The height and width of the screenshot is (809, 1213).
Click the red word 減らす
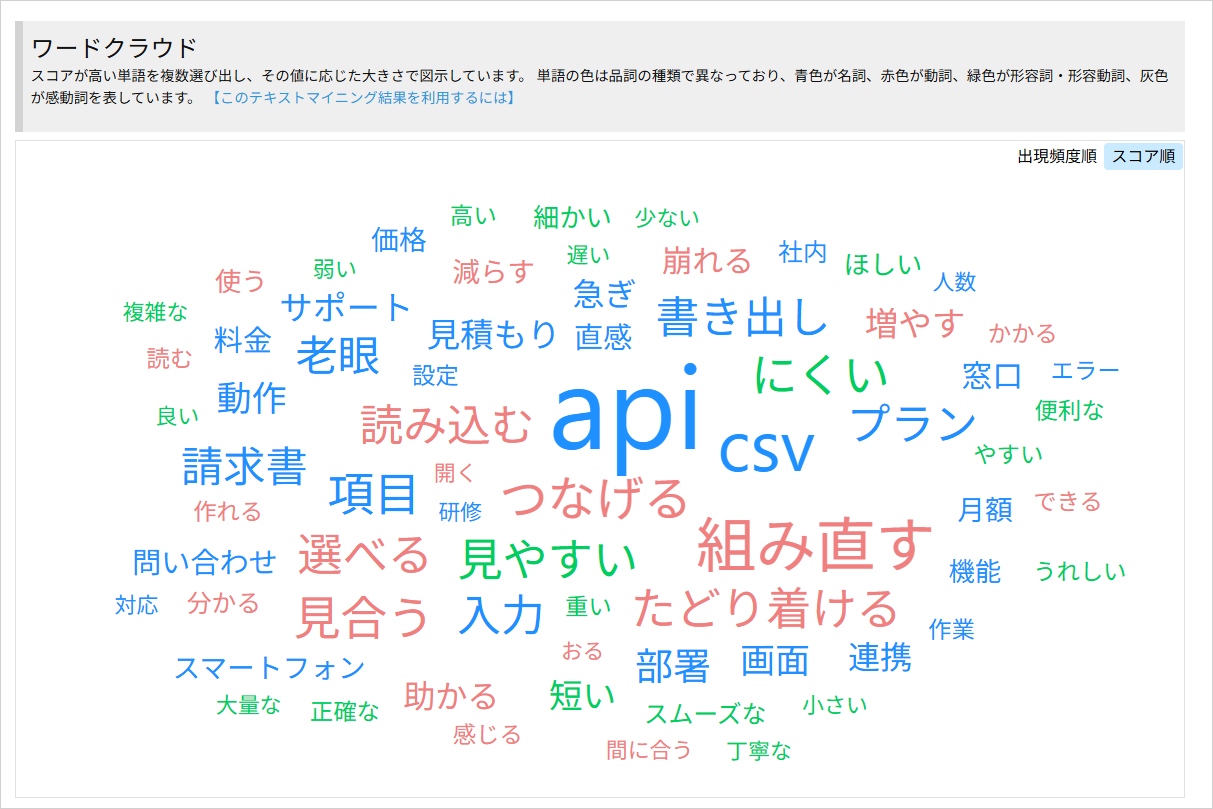pos(493,271)
